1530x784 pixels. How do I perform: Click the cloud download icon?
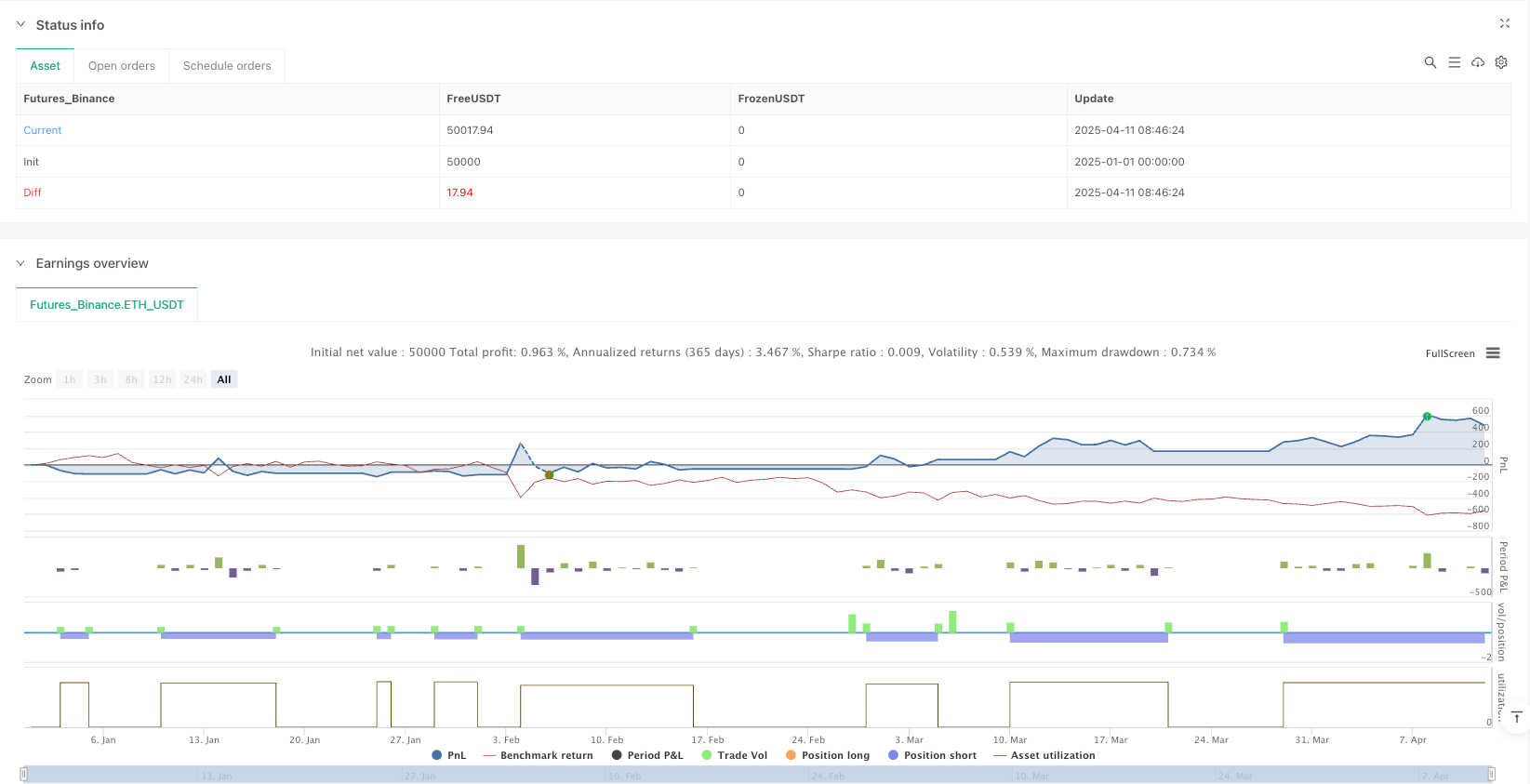click(1477, 62)
